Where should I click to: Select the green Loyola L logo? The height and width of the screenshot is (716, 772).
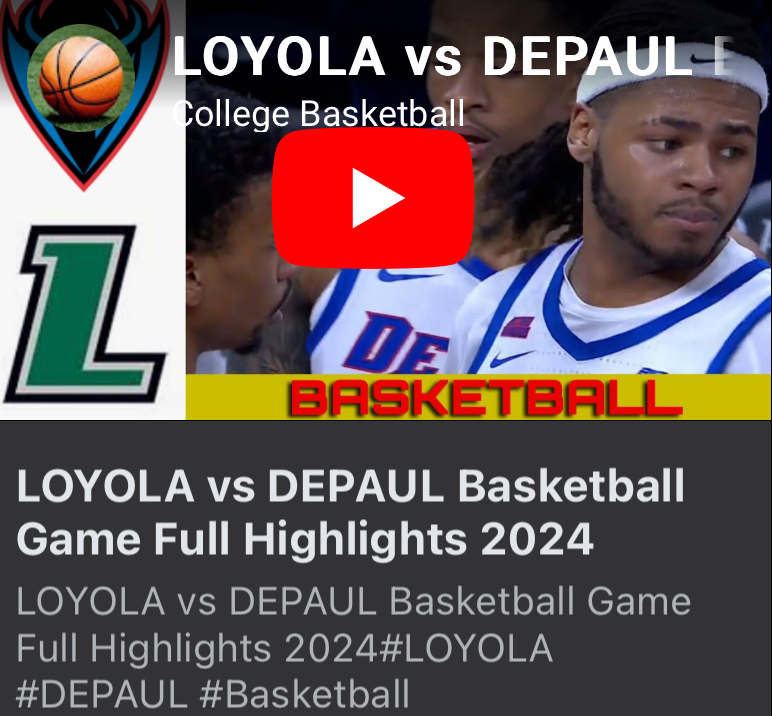[x=85, y=314]
